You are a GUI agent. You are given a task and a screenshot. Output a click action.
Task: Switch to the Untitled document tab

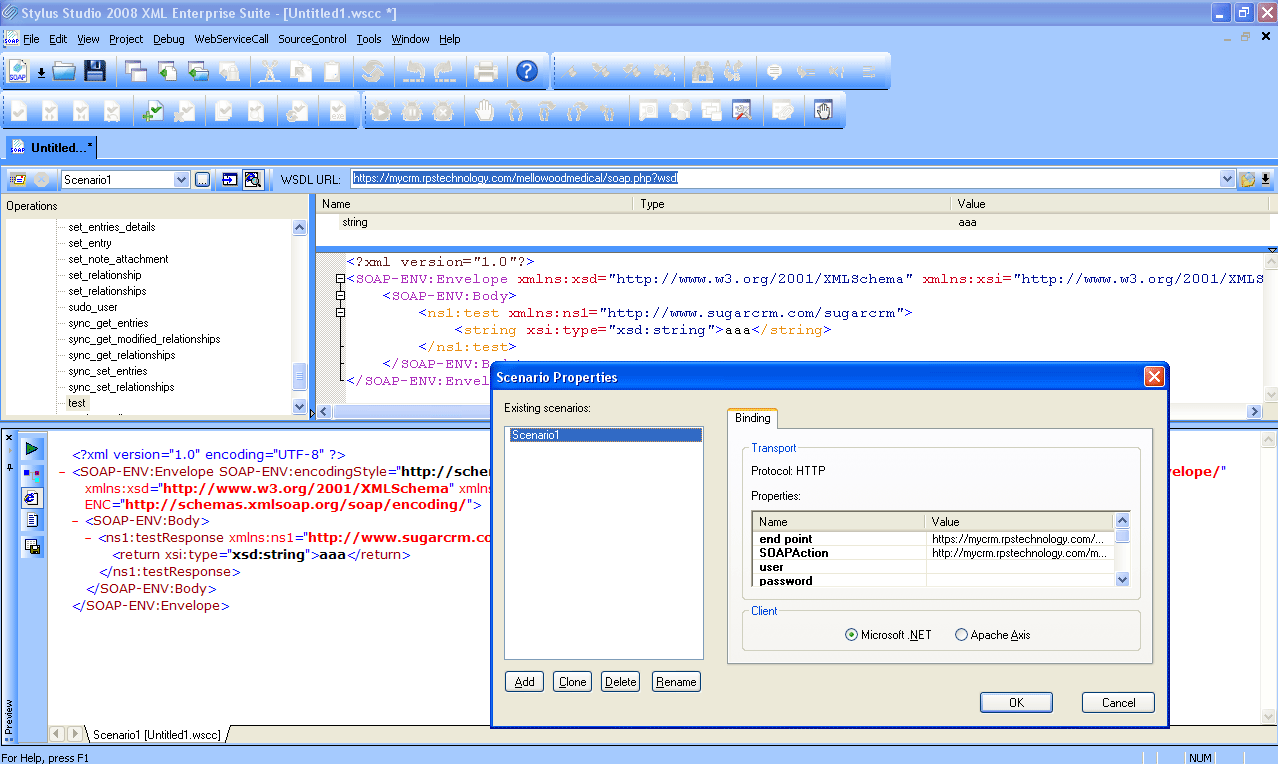51,148
